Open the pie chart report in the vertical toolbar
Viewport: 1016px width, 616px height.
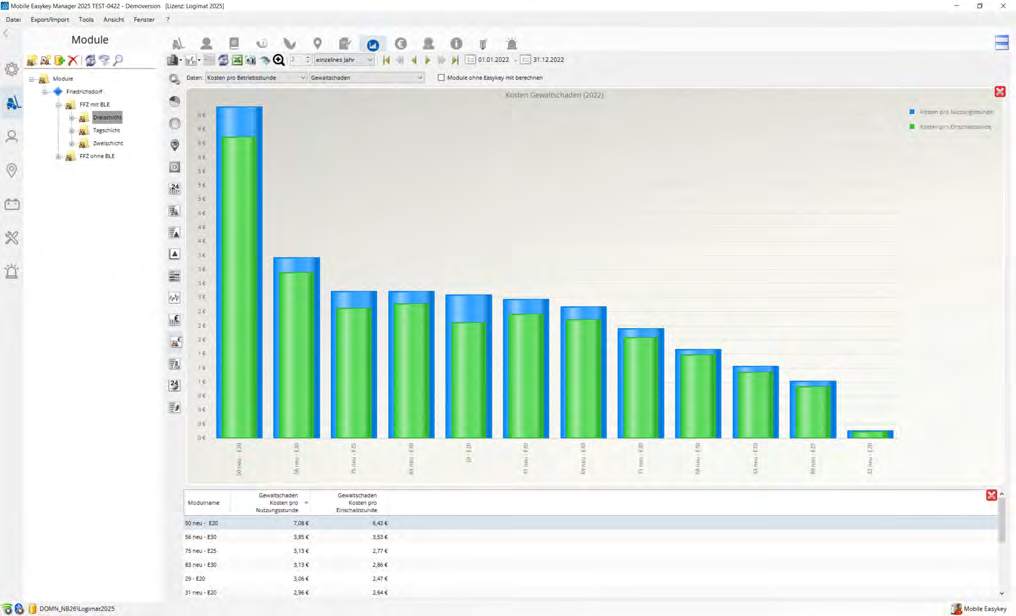(174, 101)
